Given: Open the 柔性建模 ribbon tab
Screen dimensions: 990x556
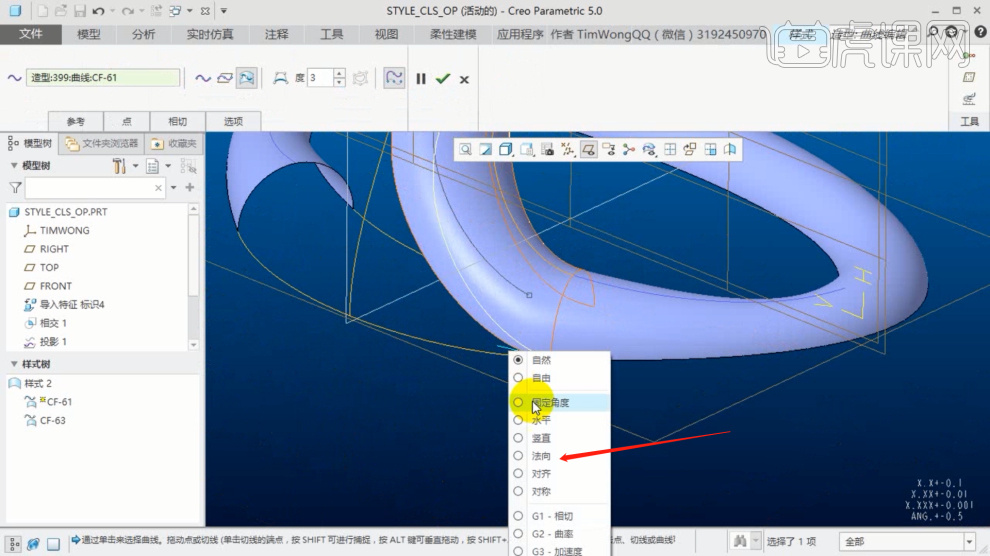Looking at the screenshot, I should (x=453, y=34).
